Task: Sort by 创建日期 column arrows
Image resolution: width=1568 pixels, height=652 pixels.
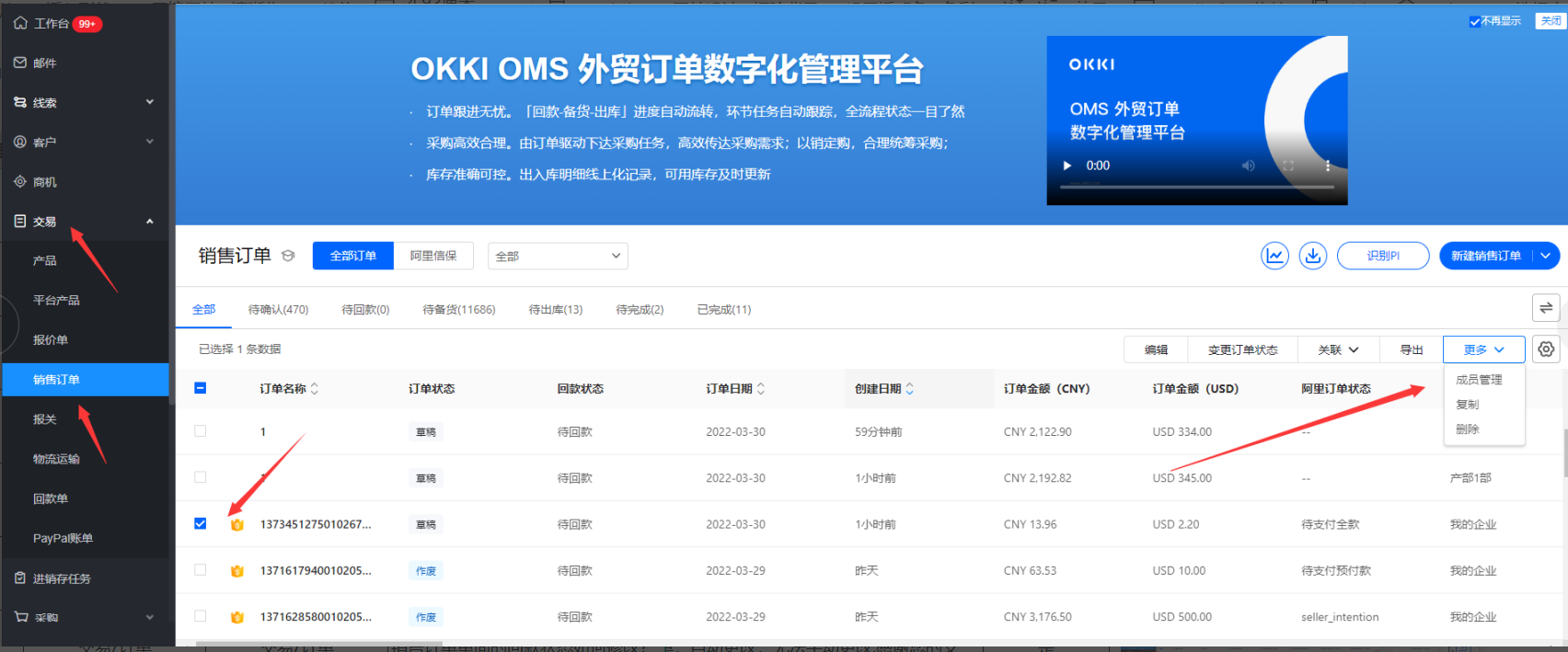Action: tap(910, 389)
